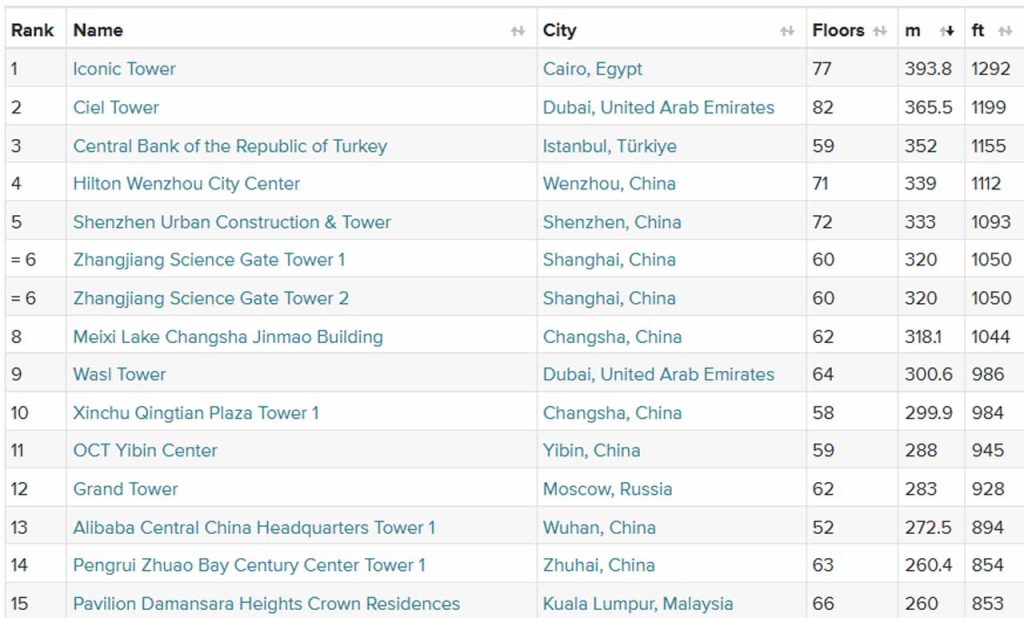
Task: Click Dubai link in Wasl Tower row
Action: tap(658, 374)
